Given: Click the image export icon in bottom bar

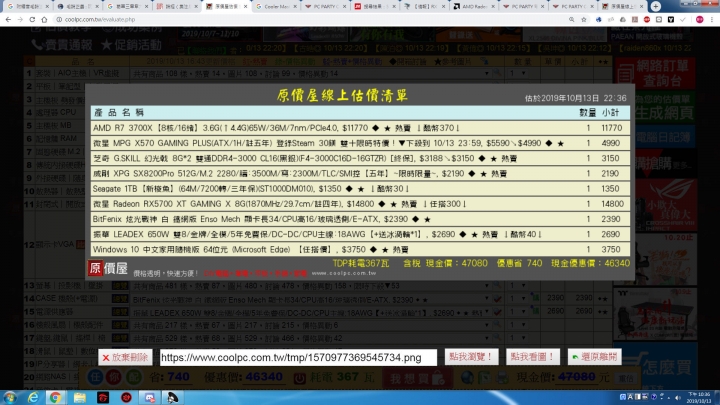Looking at the screenshot, I should (x=485, y=377).
